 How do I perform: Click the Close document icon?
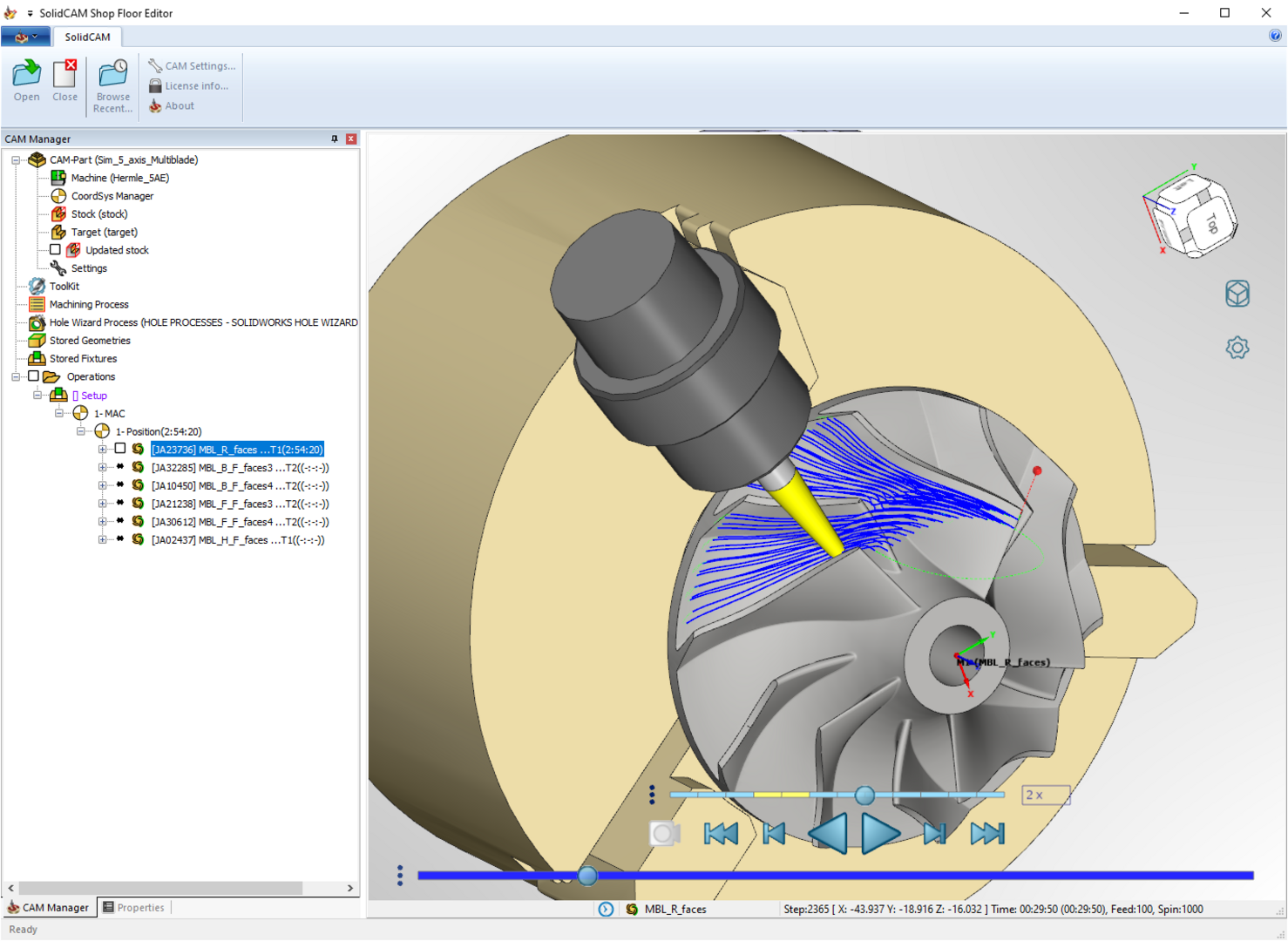click(65, 76)
